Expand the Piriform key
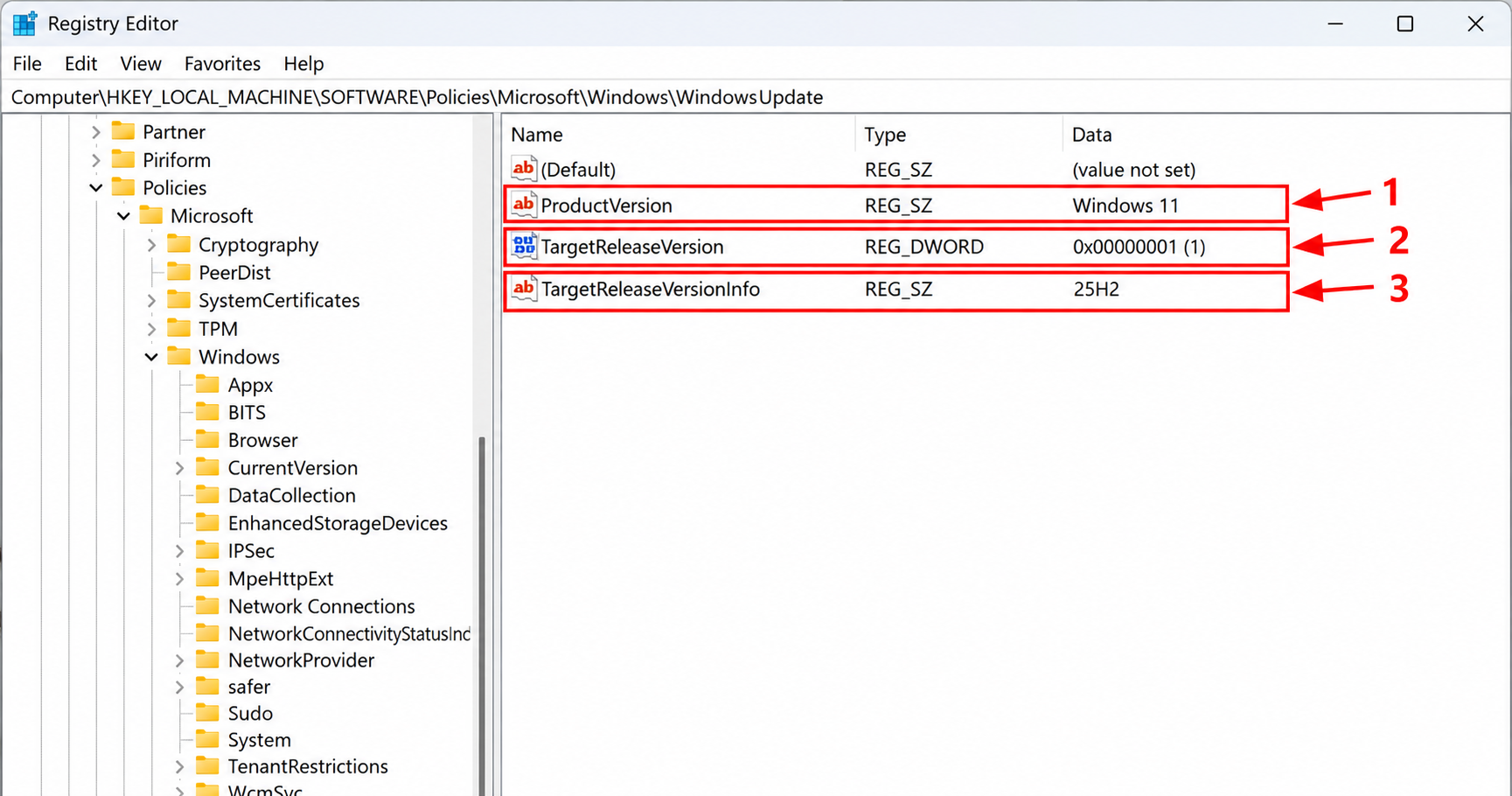Screen dimensions: 1512x796 pyautogui.click(x=95, y=160)
